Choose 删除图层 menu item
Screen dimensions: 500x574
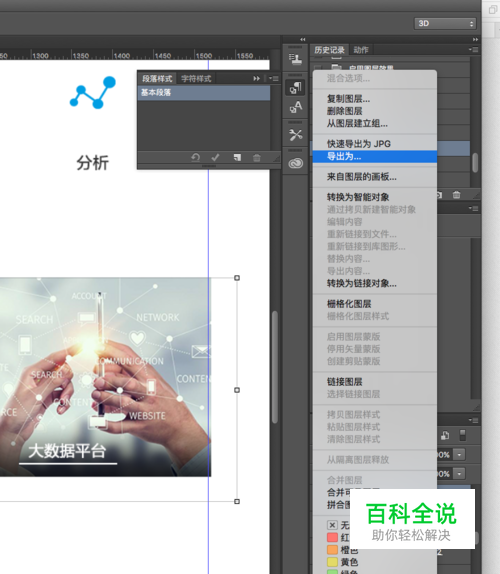375,111
